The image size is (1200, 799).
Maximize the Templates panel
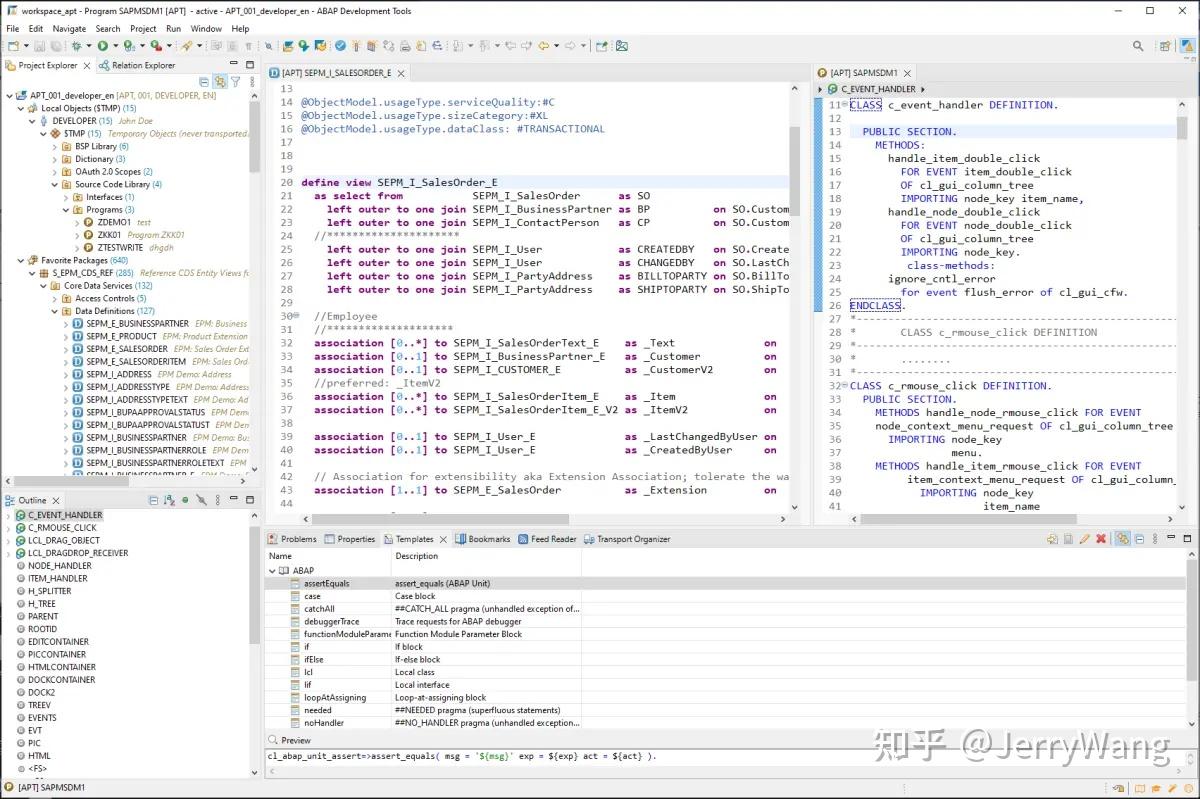(1187, 538)
